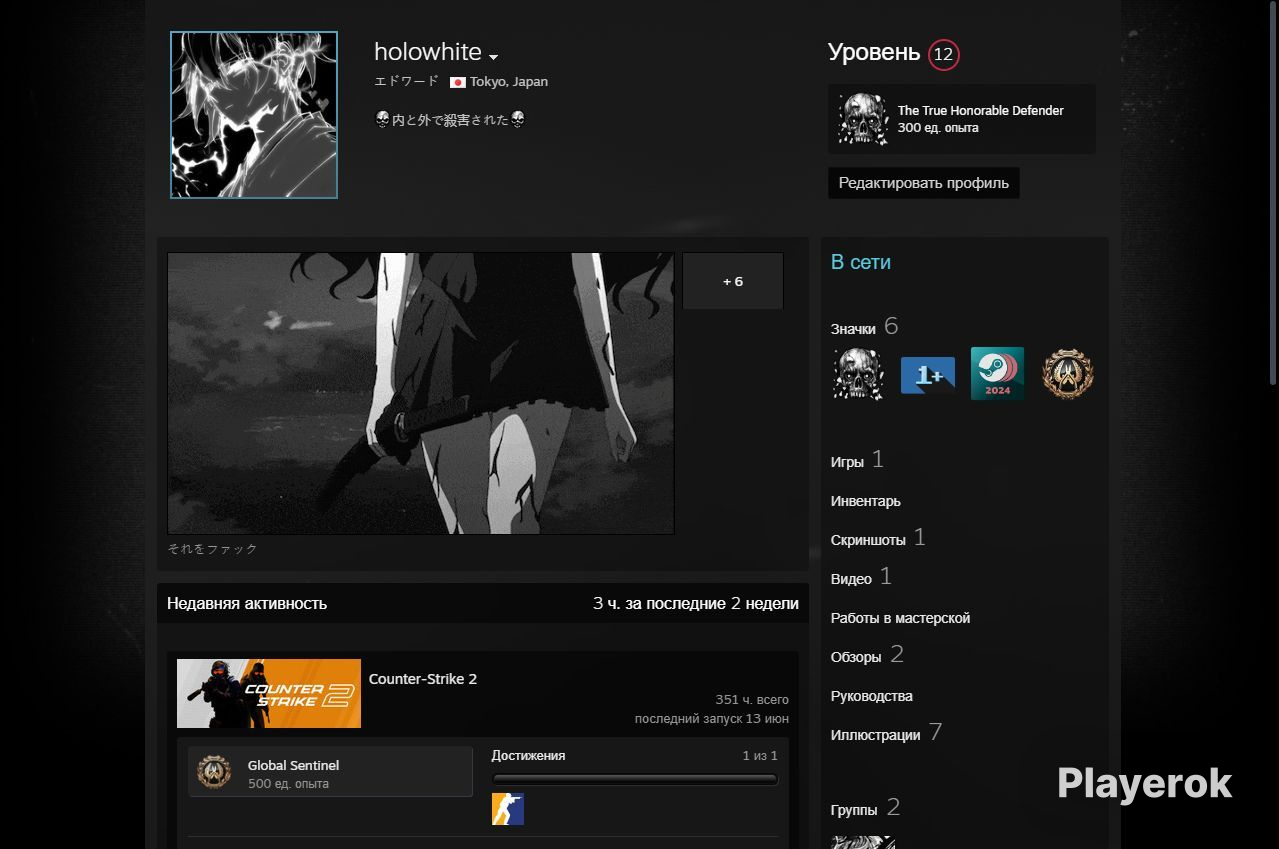The image size is (1279, 849).
Task: Open the Уровень 12 level badge
Action: point(943,54)
